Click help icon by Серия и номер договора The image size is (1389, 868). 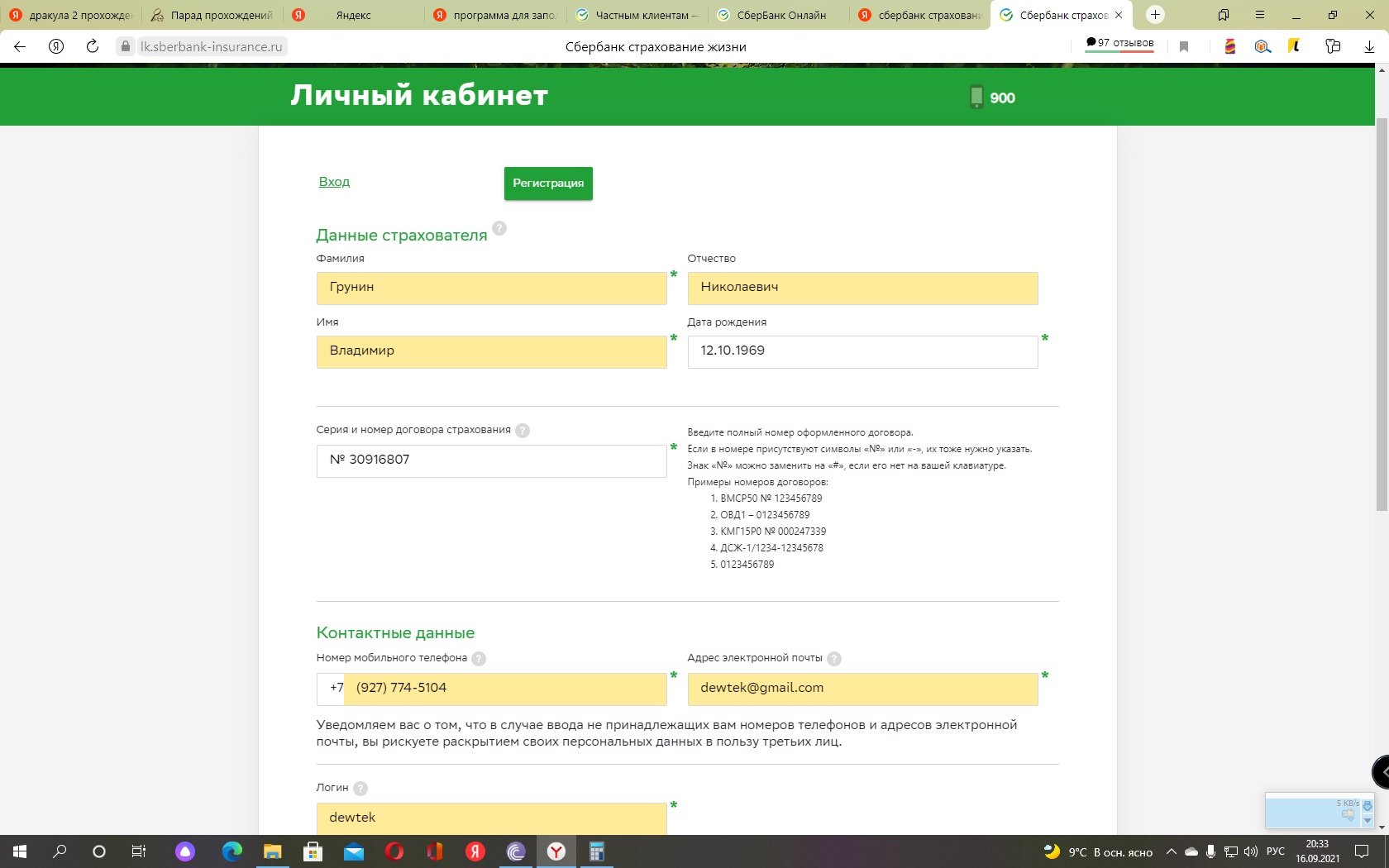pos(523,430)
